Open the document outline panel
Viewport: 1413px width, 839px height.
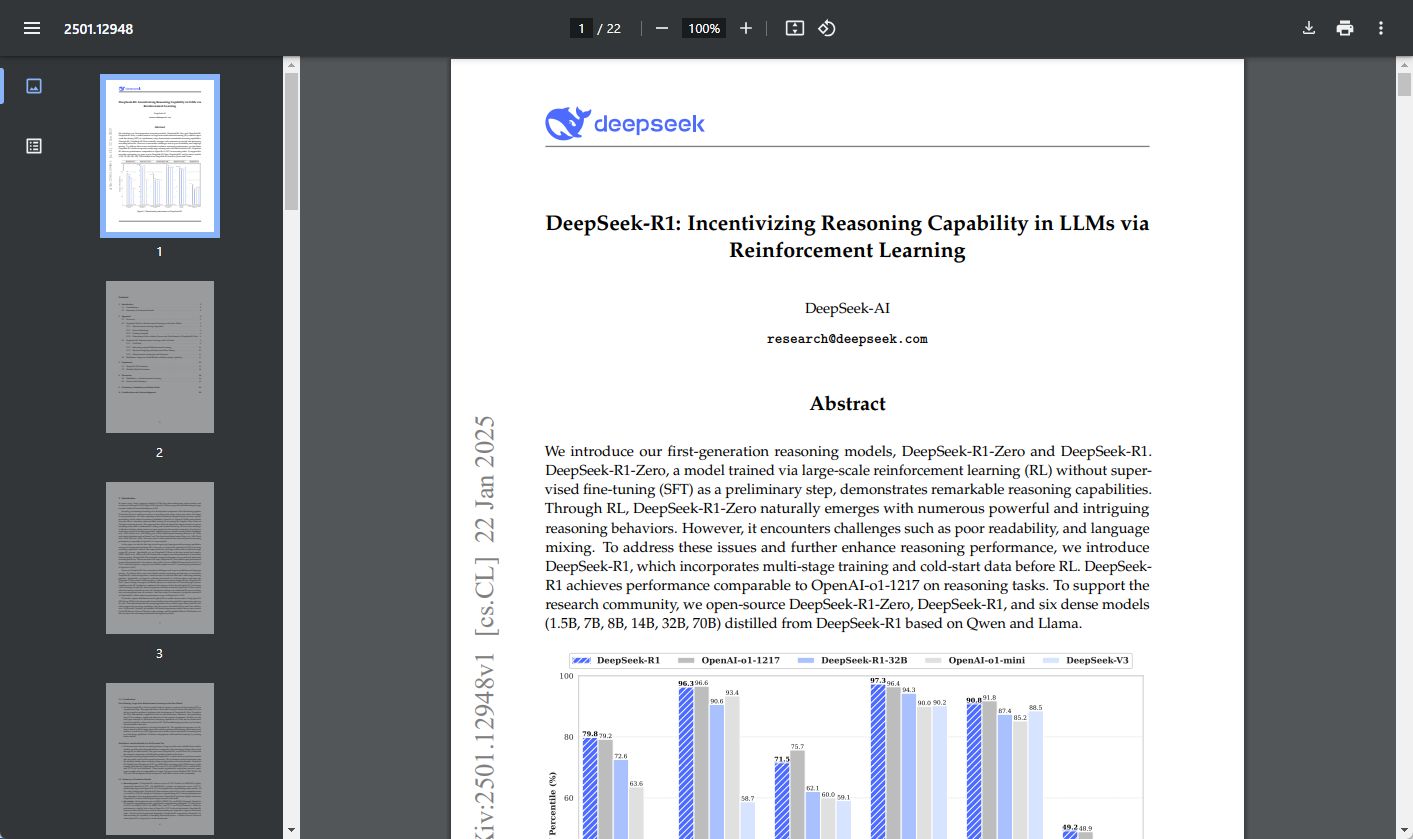(33, 145)
